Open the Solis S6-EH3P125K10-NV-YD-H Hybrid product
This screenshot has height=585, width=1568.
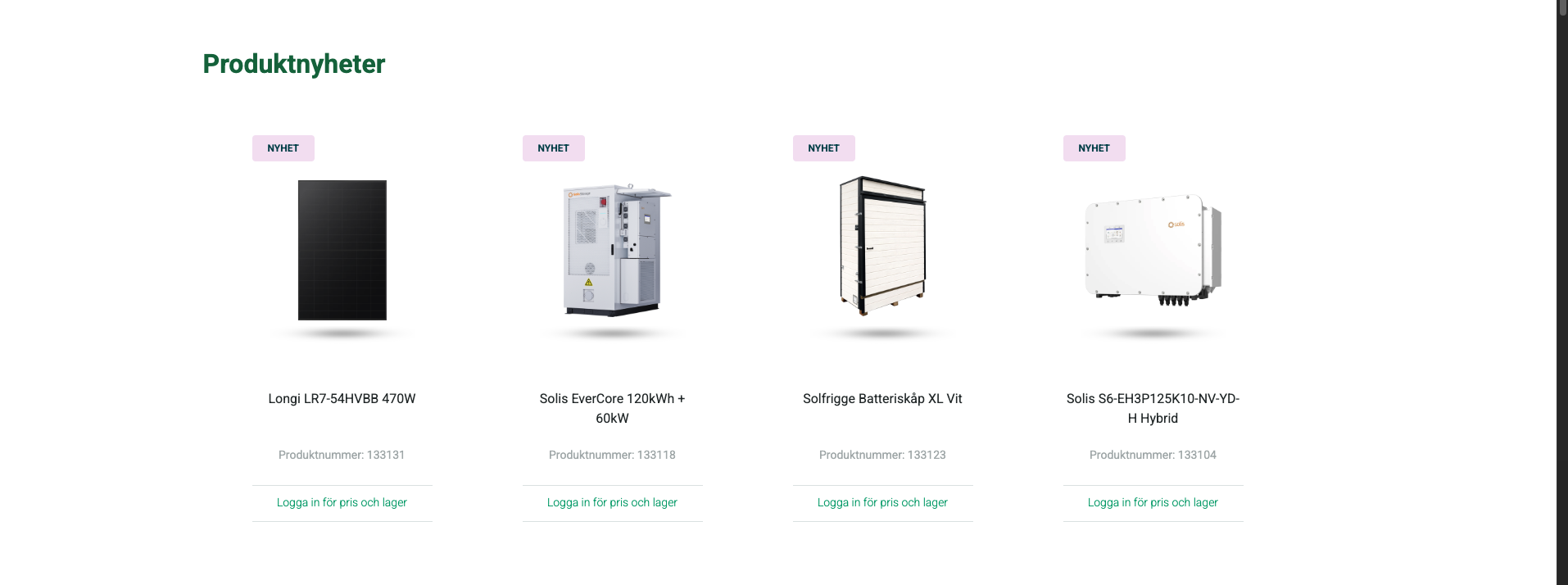pyautogui.click(x=1153, y=407)
